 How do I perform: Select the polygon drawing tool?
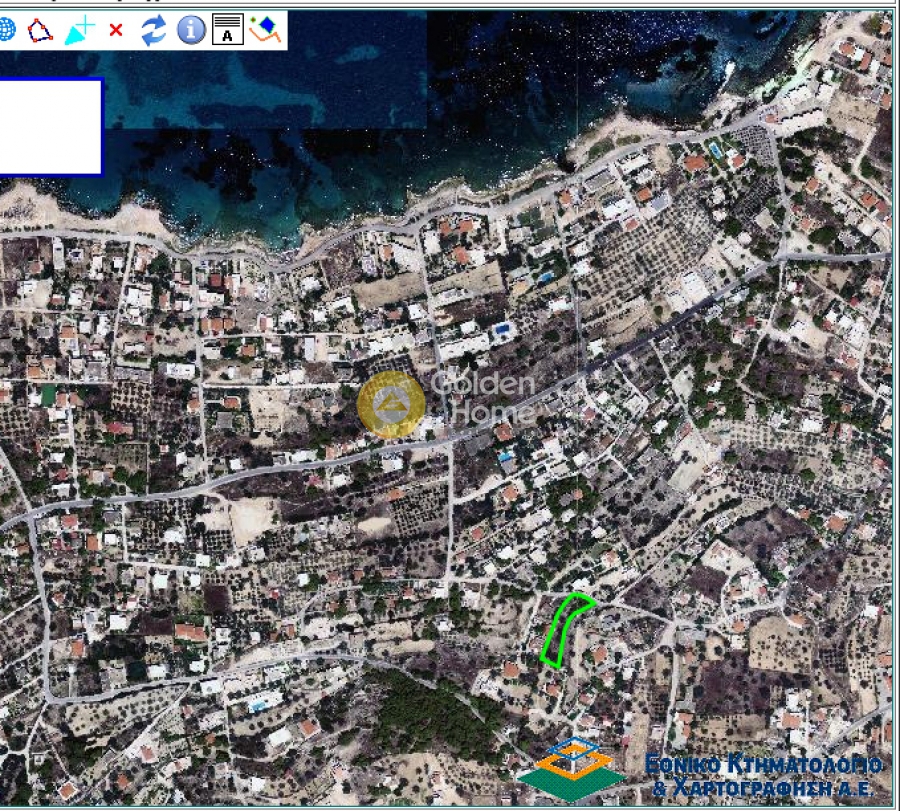(40, 31)
